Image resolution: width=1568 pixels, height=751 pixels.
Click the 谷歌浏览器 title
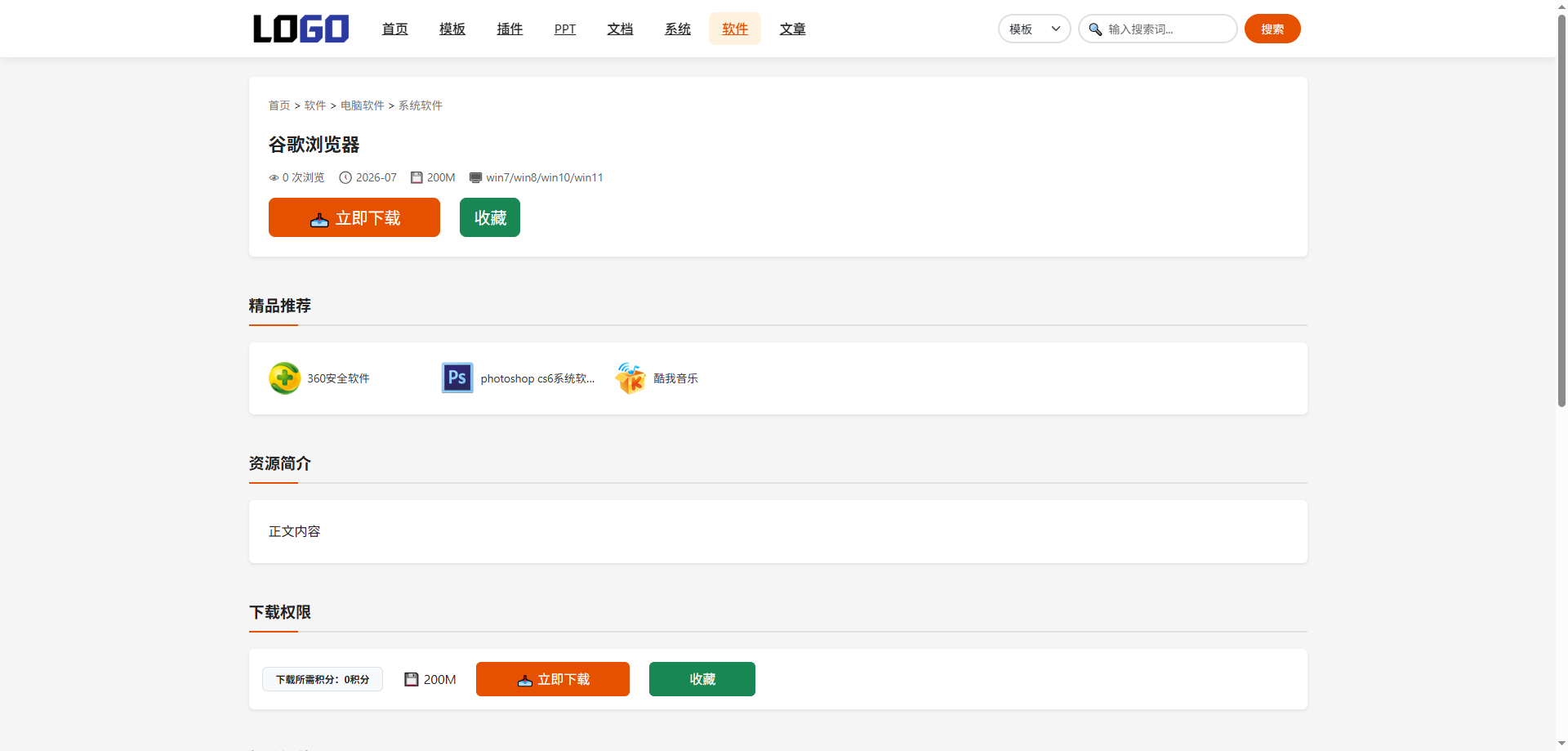click(x=314, y=145)
